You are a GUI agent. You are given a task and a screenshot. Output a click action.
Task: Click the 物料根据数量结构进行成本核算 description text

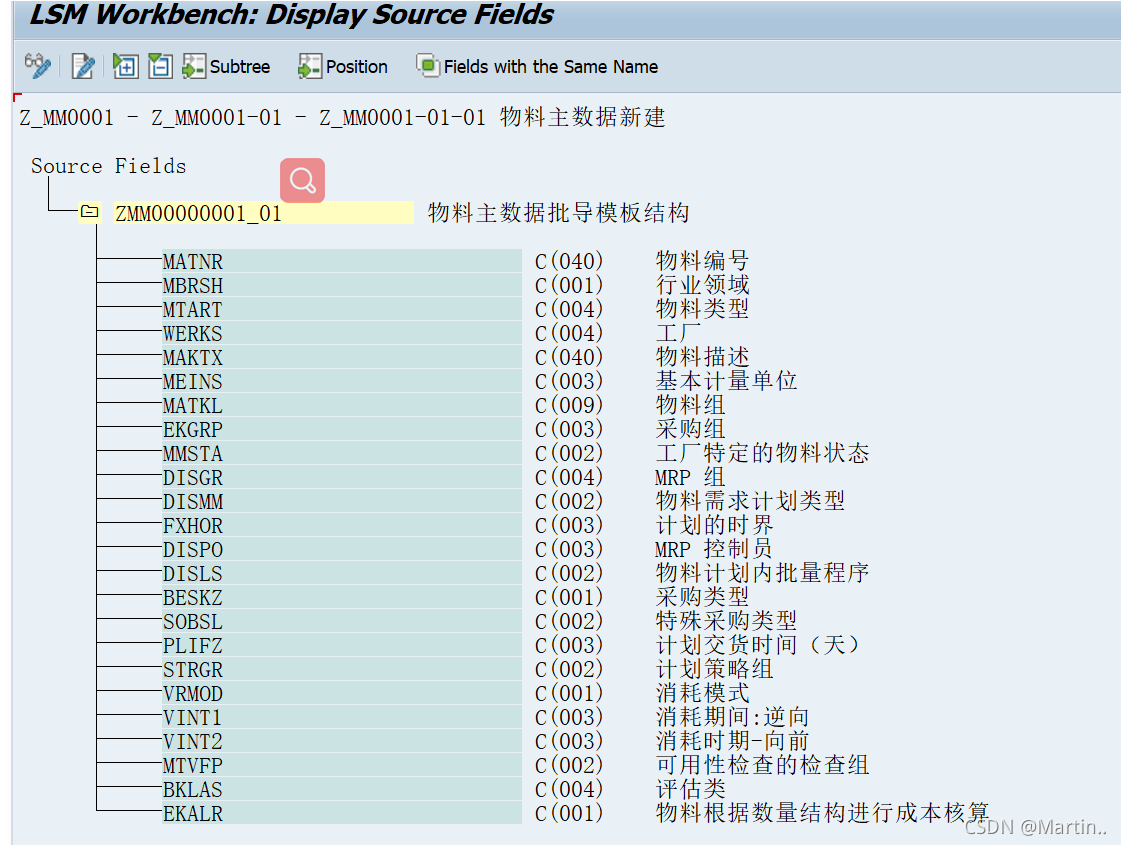tap(822, 813)
